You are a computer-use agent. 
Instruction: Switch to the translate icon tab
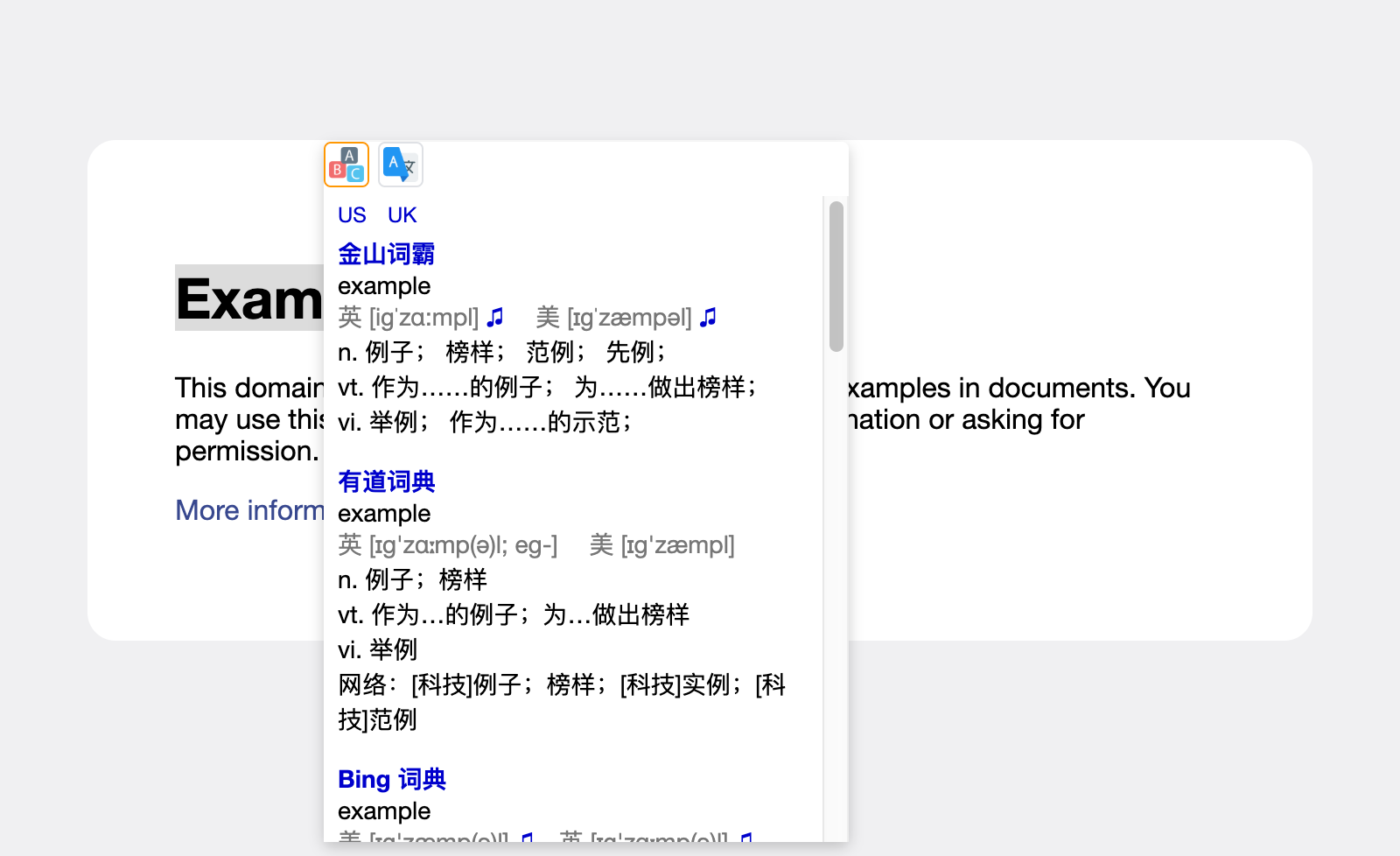401,165
